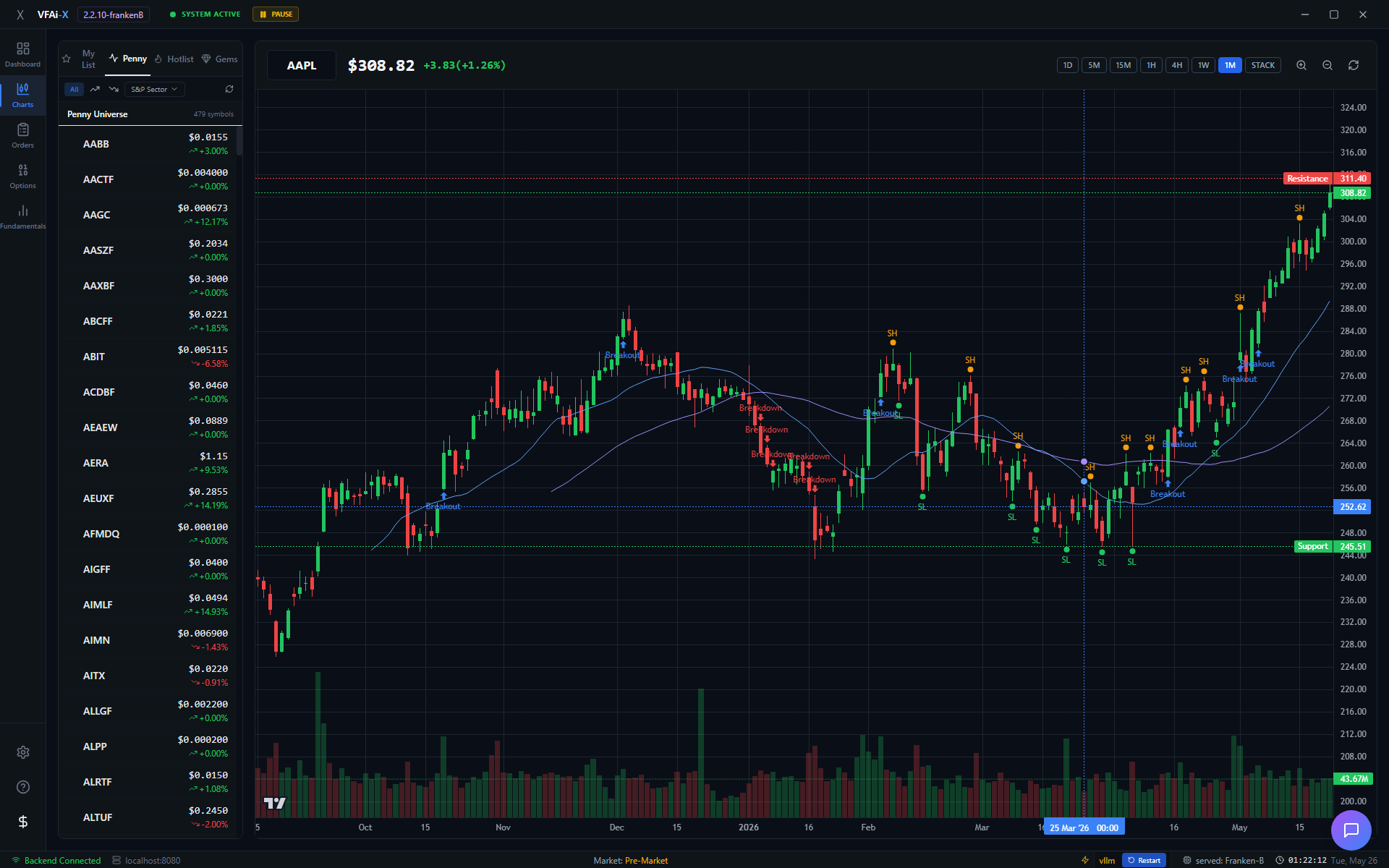This screenshot has height=868, width=1389.
Task: Open the settings gear in the sidebar
Action: coord(23,752)
